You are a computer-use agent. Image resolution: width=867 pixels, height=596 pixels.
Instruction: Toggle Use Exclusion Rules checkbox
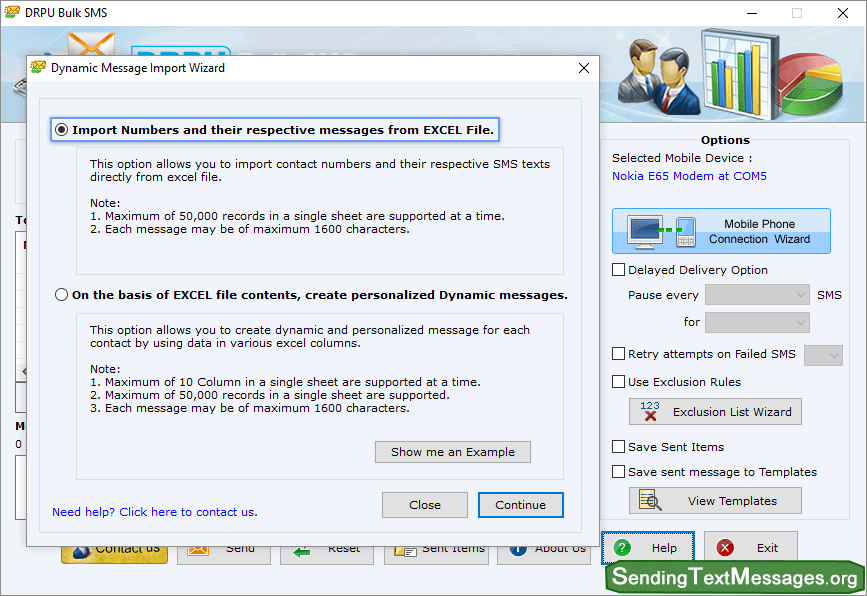pos(618,381)
